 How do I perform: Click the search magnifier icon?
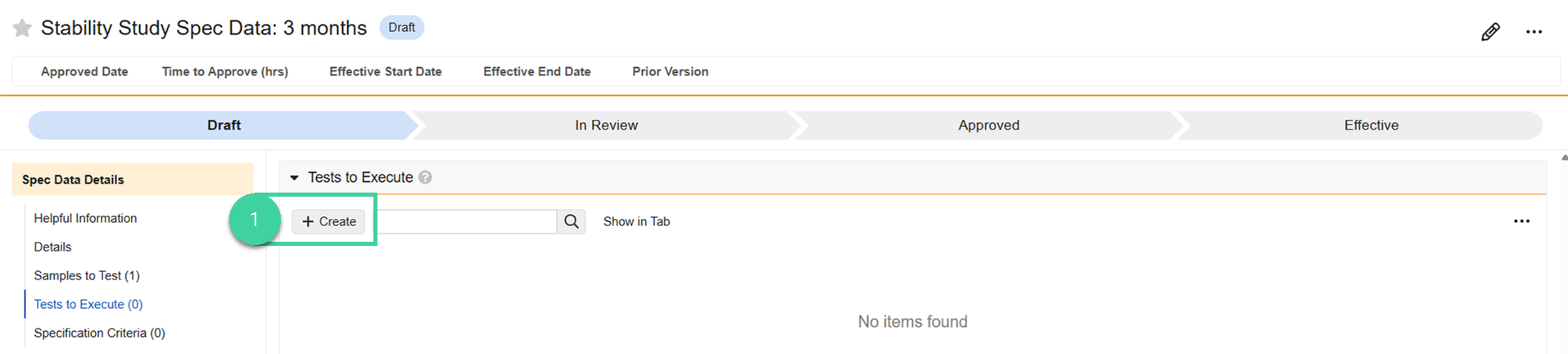point(572,221)
